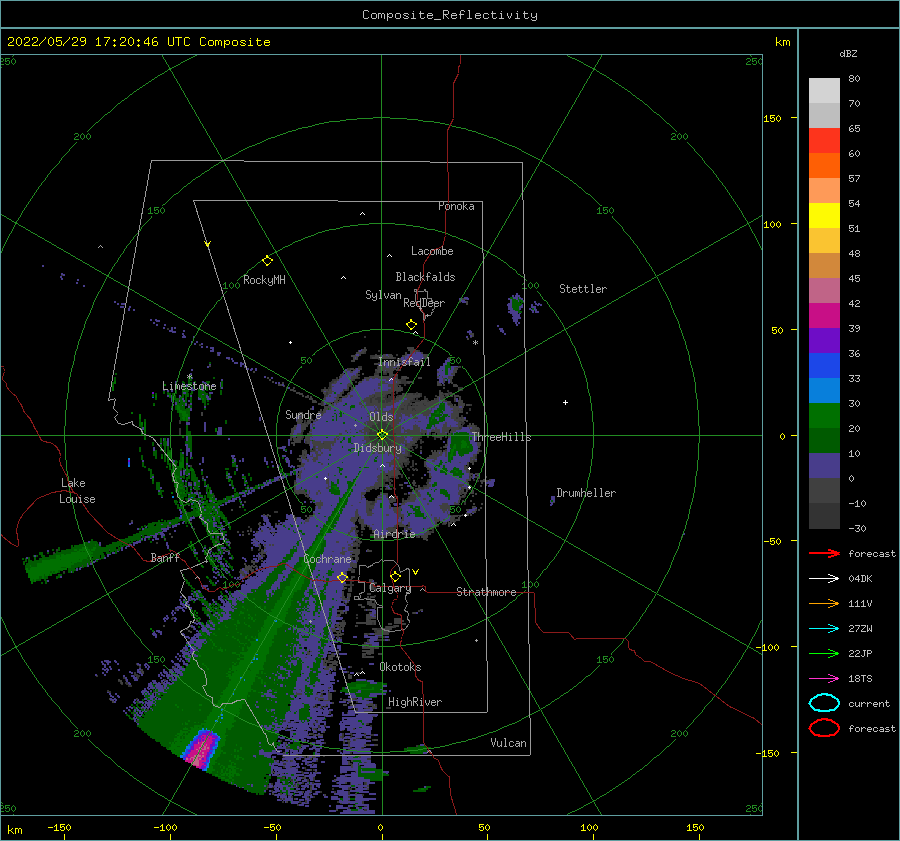Click the Drumheller label

click(x=586, y=493)
